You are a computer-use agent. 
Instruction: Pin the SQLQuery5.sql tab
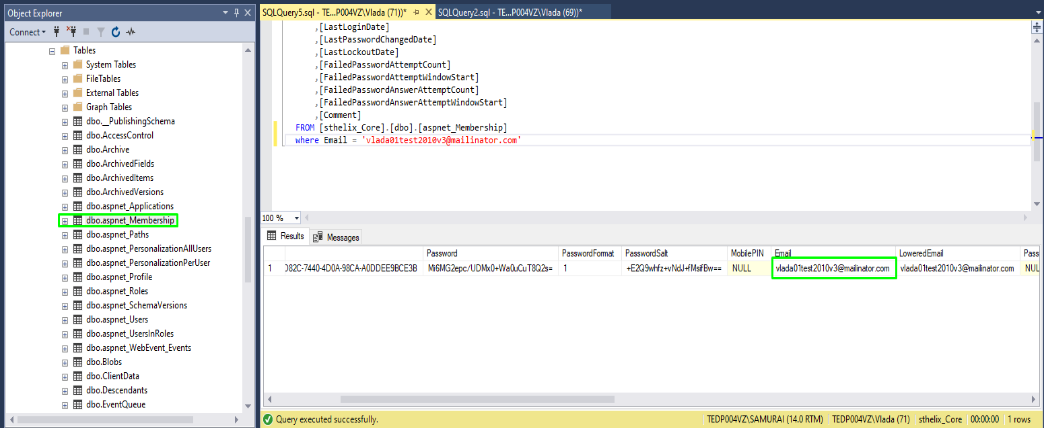[x=416, y=13]
